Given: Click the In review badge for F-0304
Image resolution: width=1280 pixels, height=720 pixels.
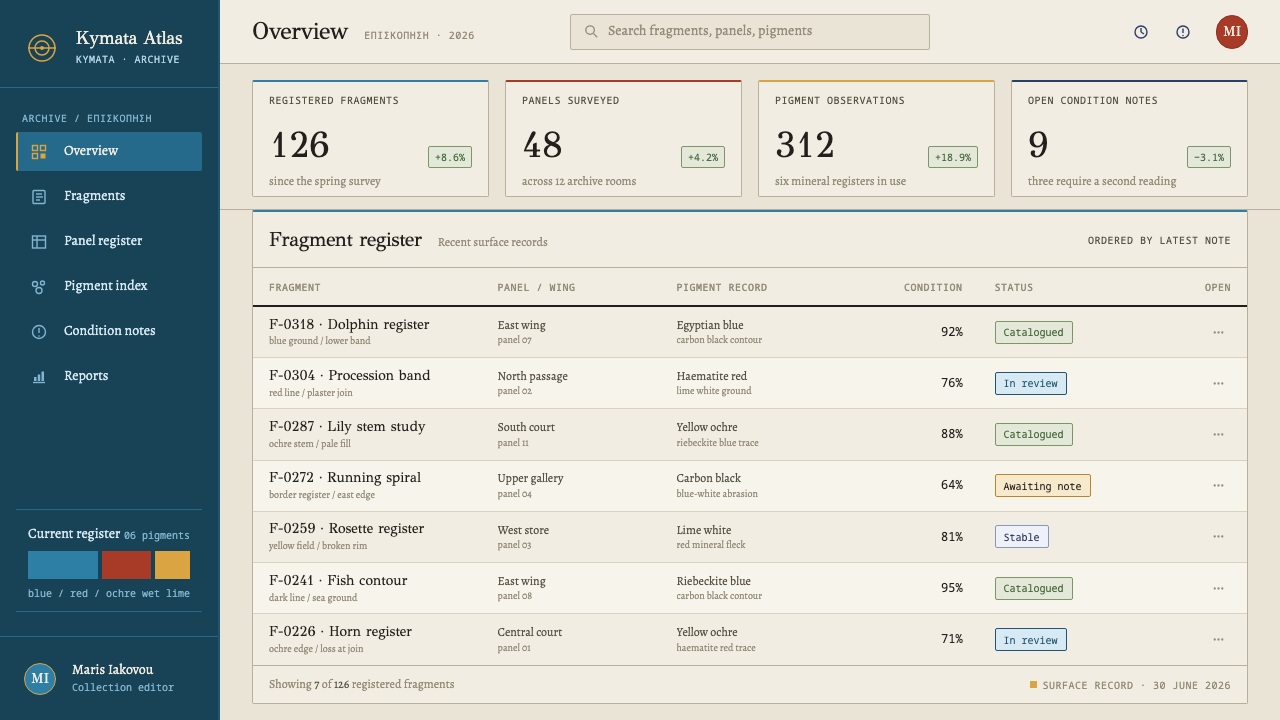Looking at the screenshot, I should click(1031, 383).
